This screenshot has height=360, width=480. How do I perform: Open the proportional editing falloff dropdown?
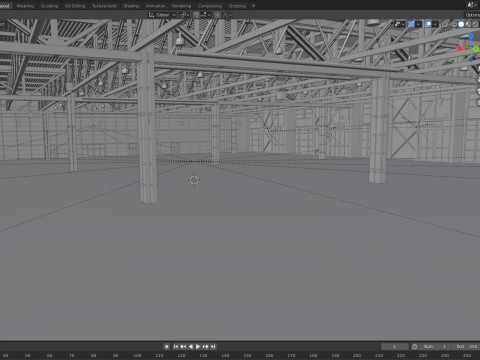coord(227,15)
